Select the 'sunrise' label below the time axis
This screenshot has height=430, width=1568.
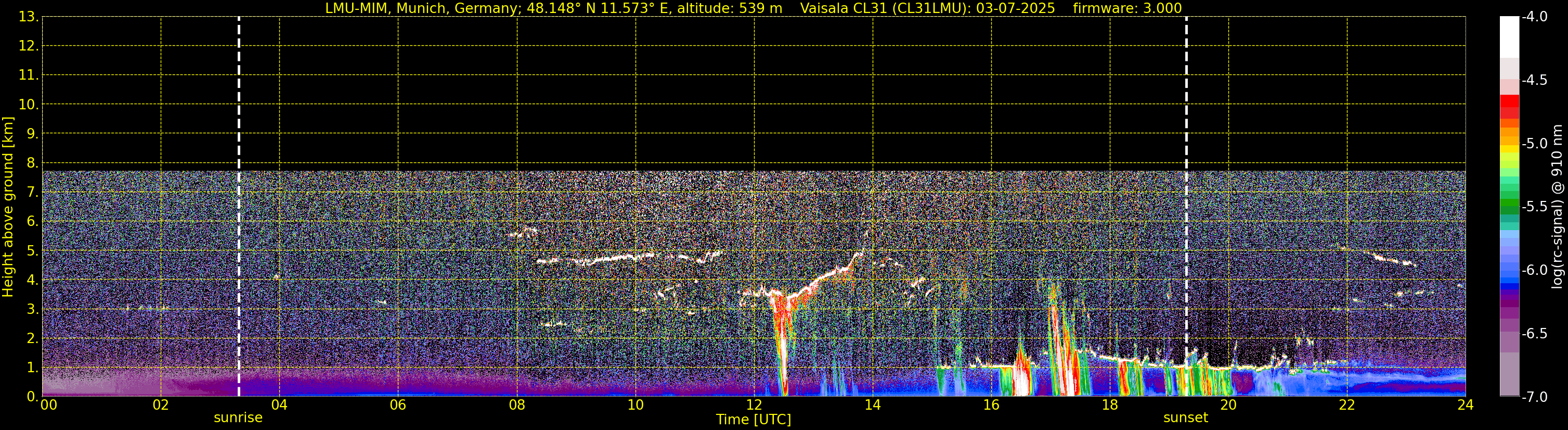238,418
